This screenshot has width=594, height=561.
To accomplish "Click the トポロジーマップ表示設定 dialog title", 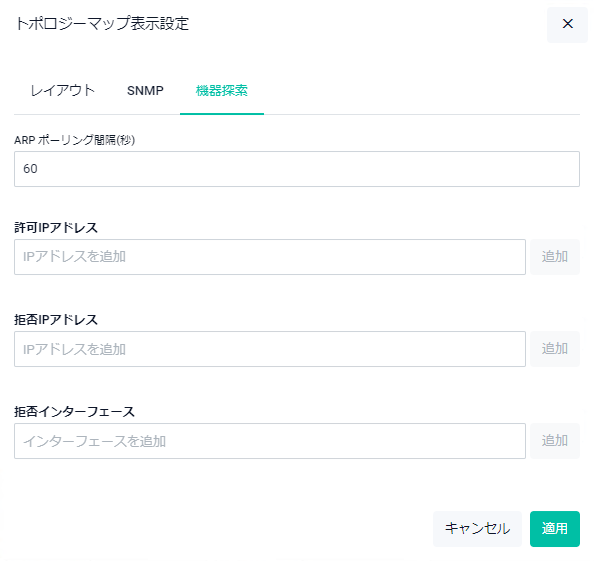I will (102, 23).
